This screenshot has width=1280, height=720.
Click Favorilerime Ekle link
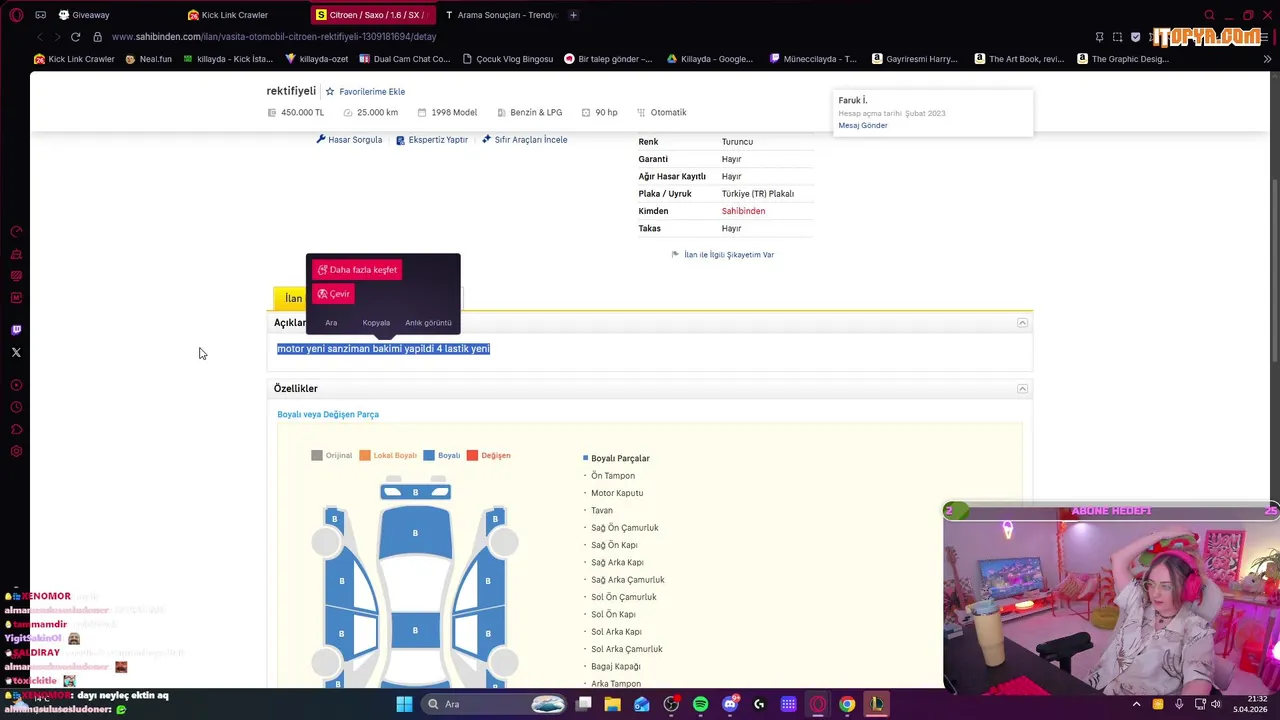click(372, 92)
